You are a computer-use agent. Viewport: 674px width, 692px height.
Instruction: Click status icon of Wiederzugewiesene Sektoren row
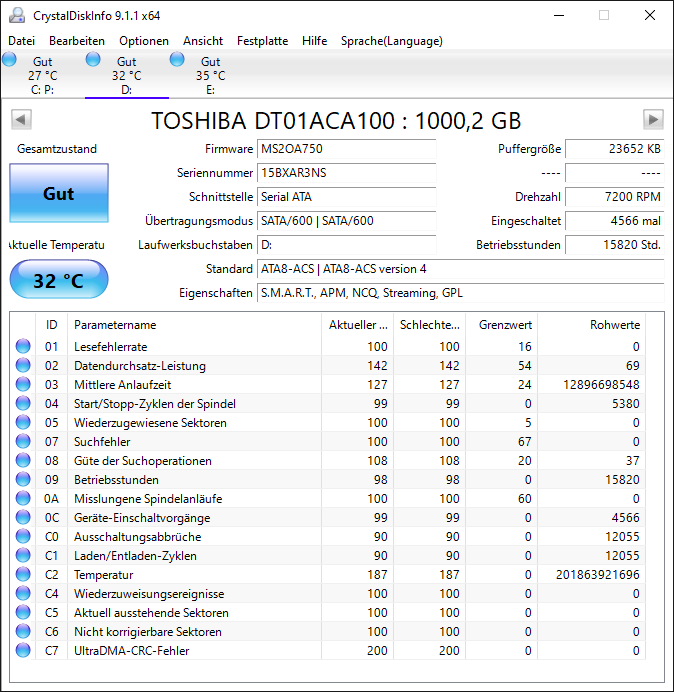coord(23,422)
